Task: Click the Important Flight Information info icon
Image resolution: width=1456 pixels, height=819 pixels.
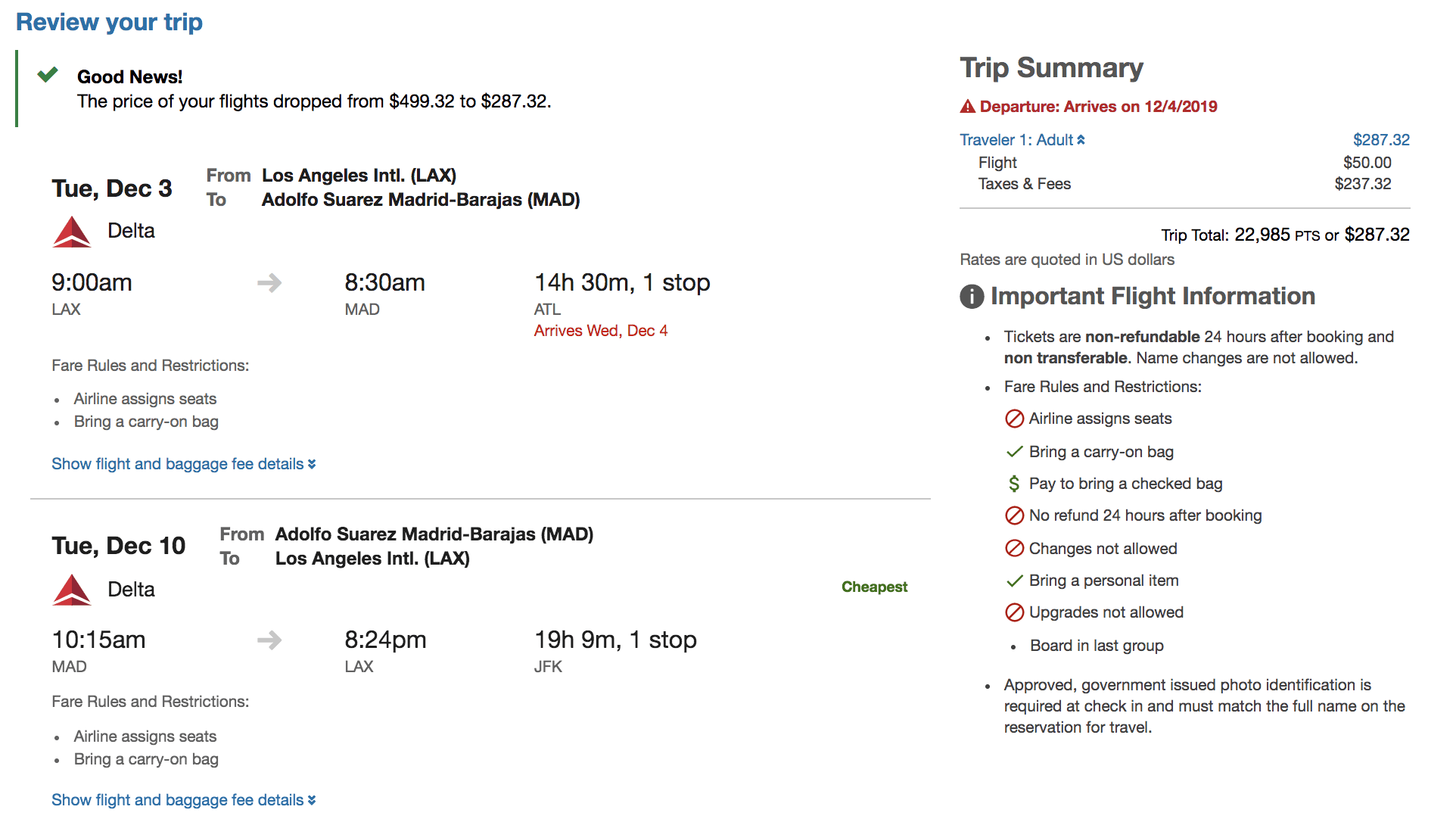Action: coord(972,297)
